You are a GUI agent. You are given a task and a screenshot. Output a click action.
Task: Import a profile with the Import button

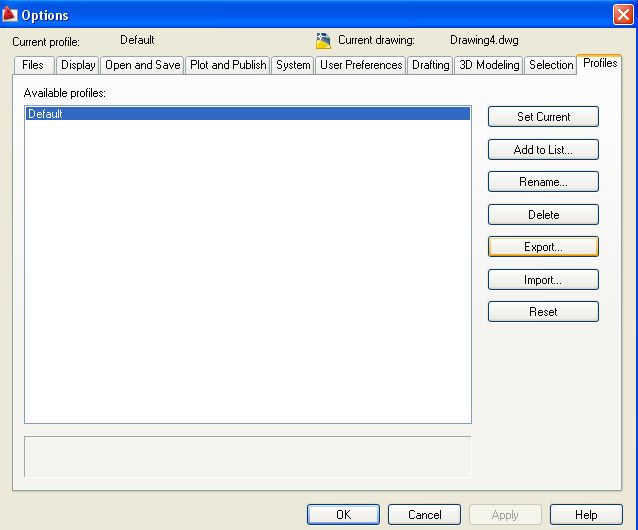point(543,280)
